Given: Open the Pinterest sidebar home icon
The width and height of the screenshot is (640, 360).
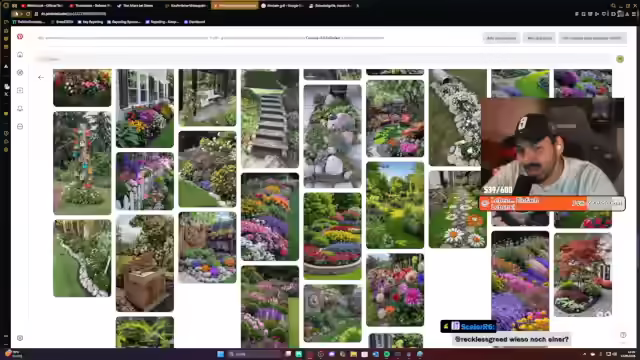Looking at the screenshot, I should click(20, 54).
